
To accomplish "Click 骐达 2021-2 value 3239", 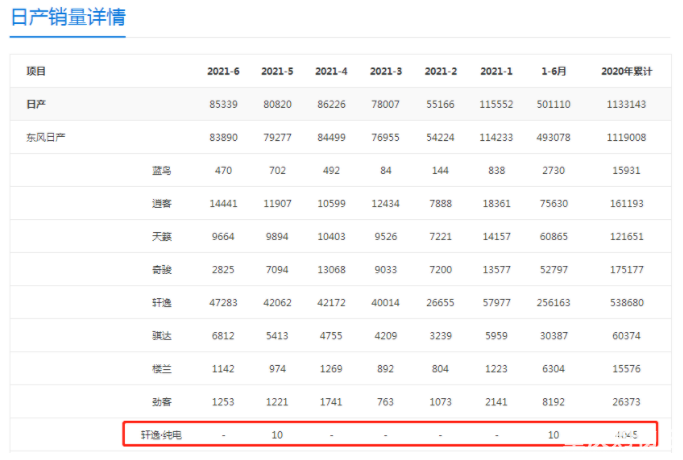I will tap(440, 335).
